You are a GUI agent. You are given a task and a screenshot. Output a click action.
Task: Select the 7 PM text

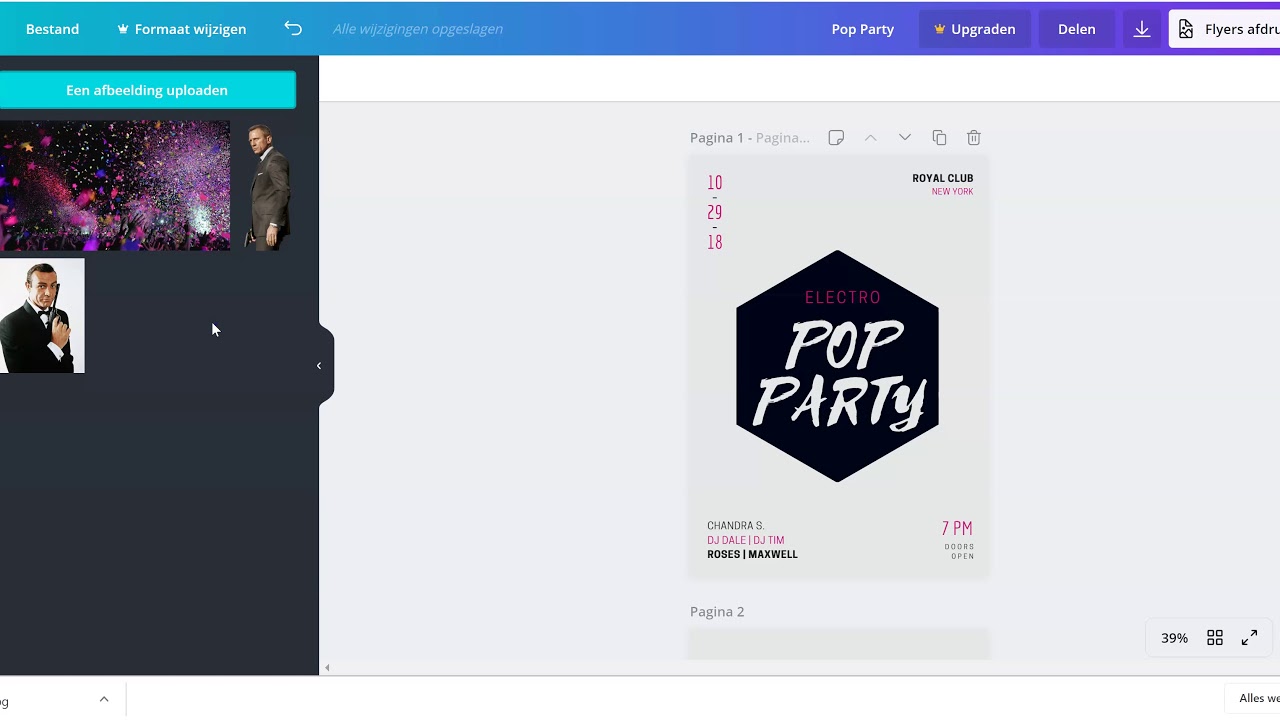957,528
